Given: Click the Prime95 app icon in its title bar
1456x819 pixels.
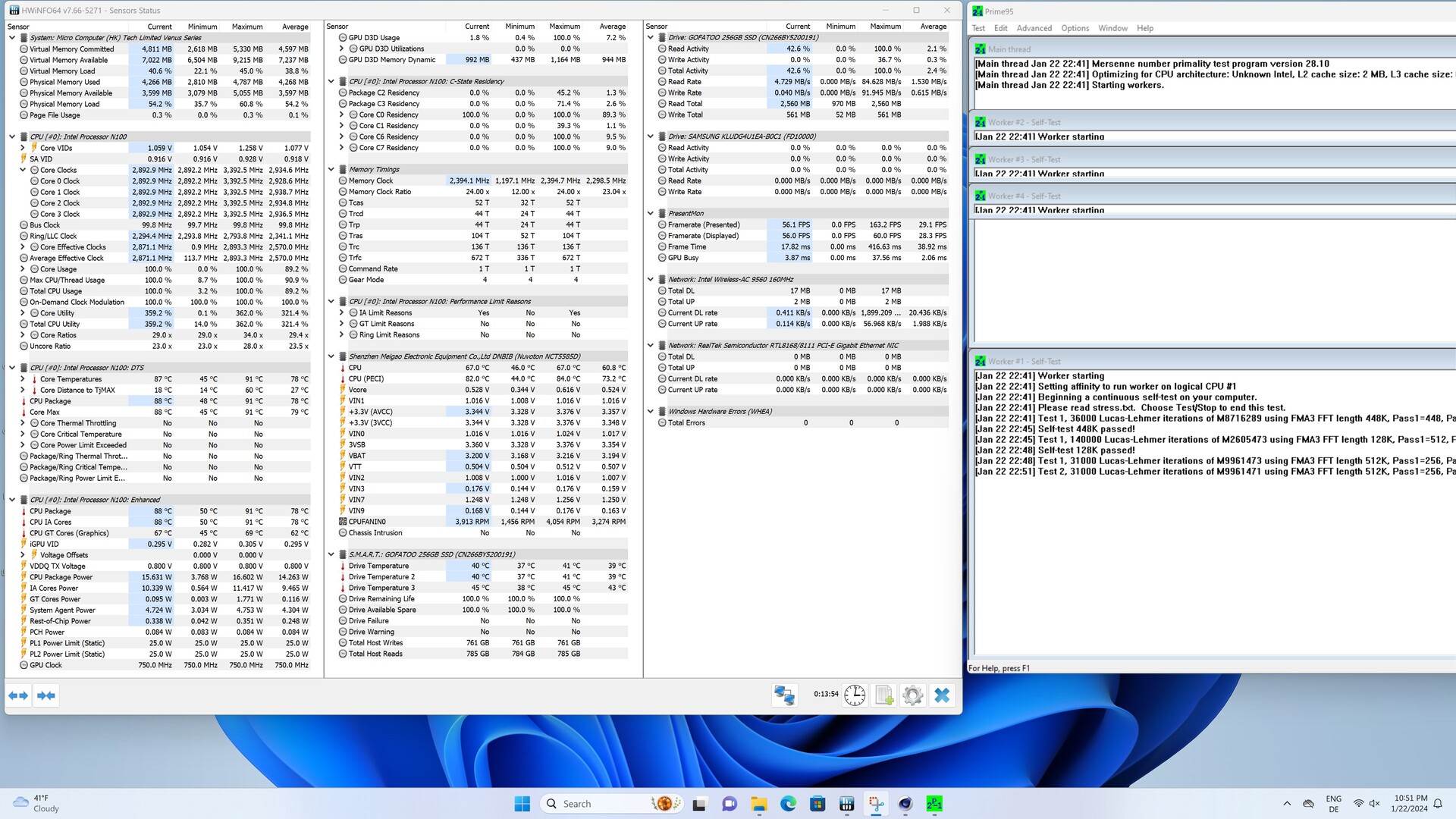Looking at the screenshot, I should (x=977, y=11).
